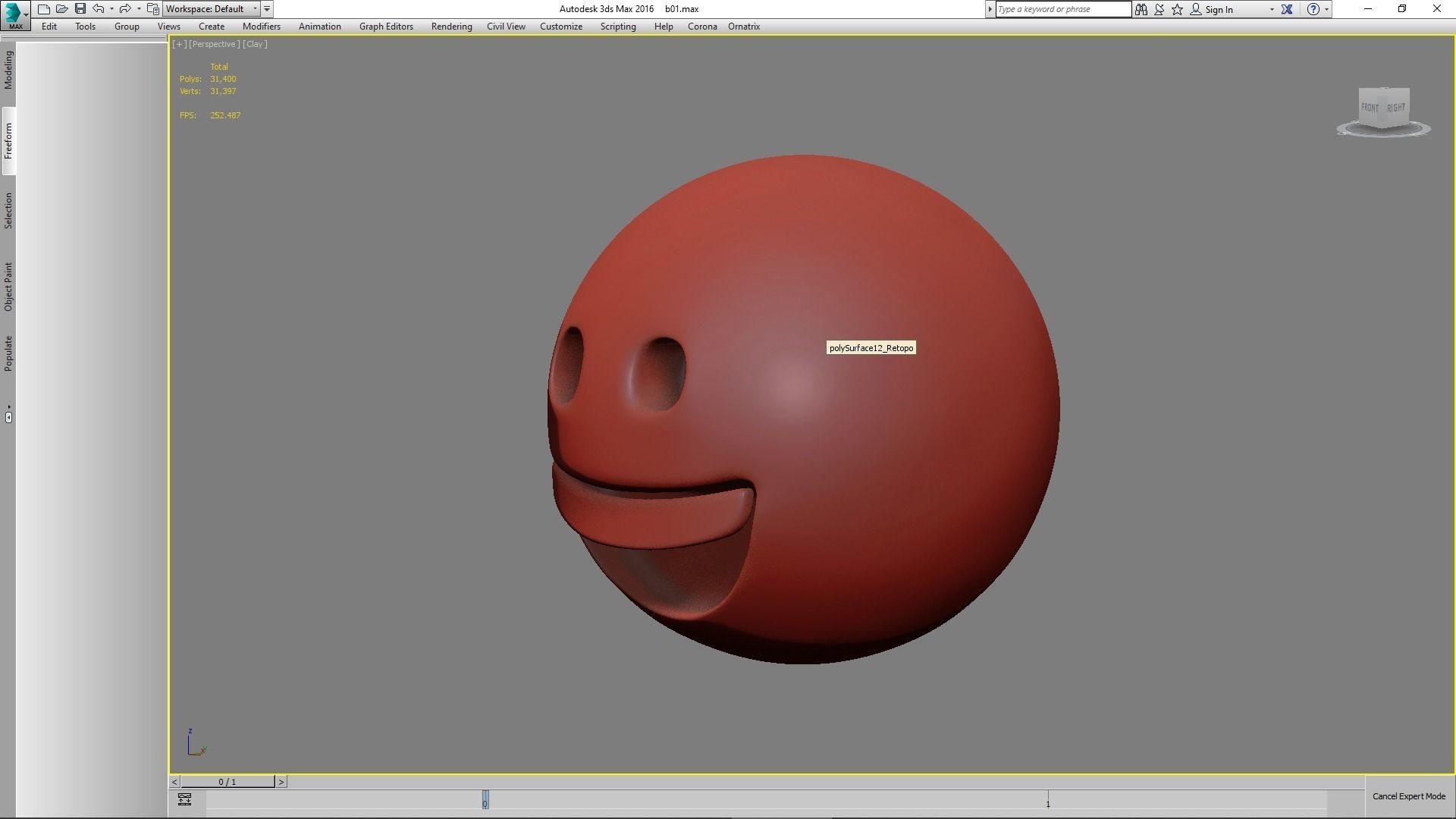Create a new scene with New icon
Viewport: 1456px width, 819px height.
[x=44, y=9]
